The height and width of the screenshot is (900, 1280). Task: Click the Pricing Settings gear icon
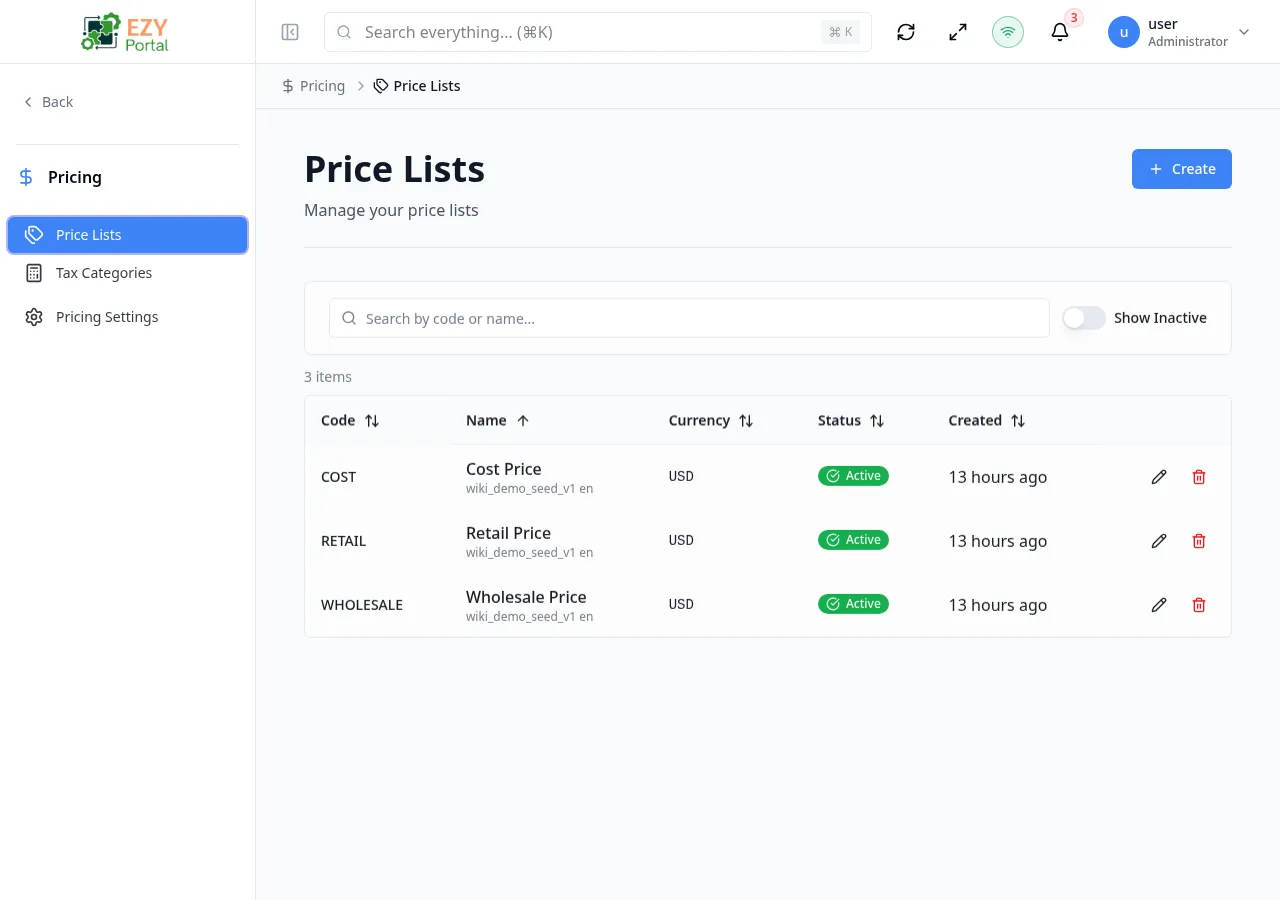pyautogui.click(x=34, y=317)
